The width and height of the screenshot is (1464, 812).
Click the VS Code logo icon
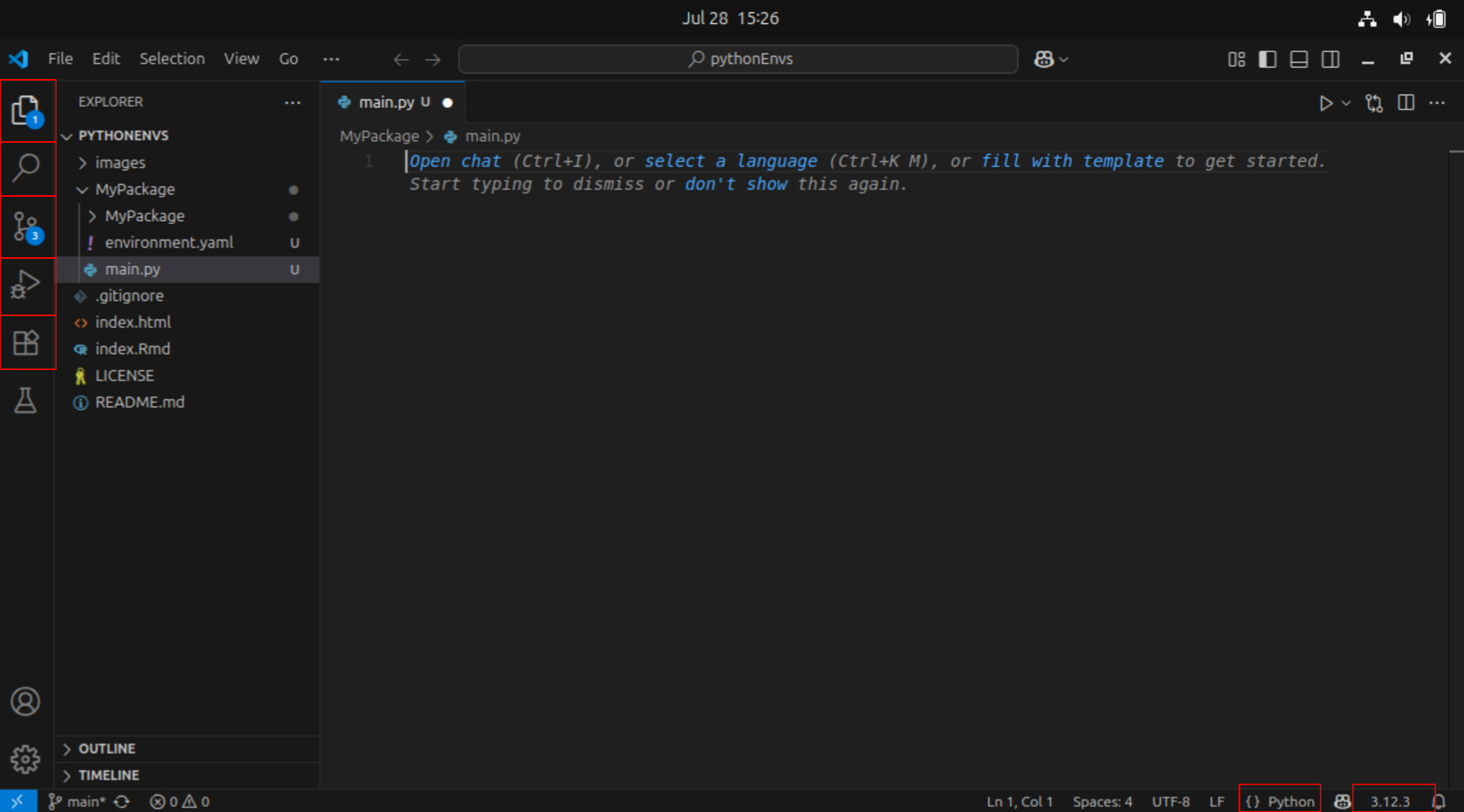pyautogui.click(x=19, y=59)
